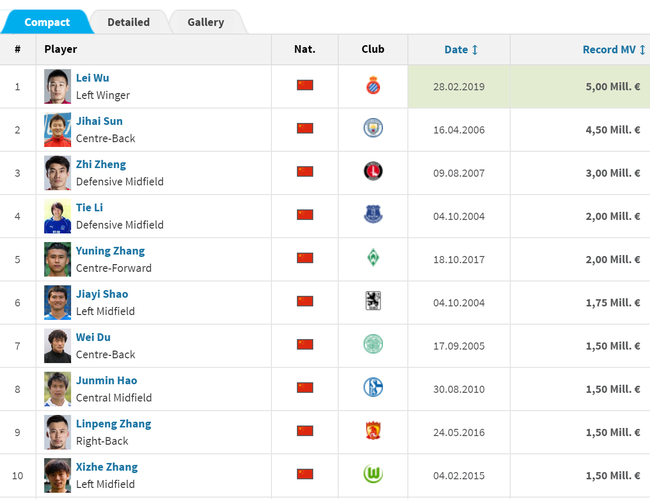650x499 pixels.
Task: Click the 1860 Munich club crest
Action: pyautogui.click(x=373, y=301)
